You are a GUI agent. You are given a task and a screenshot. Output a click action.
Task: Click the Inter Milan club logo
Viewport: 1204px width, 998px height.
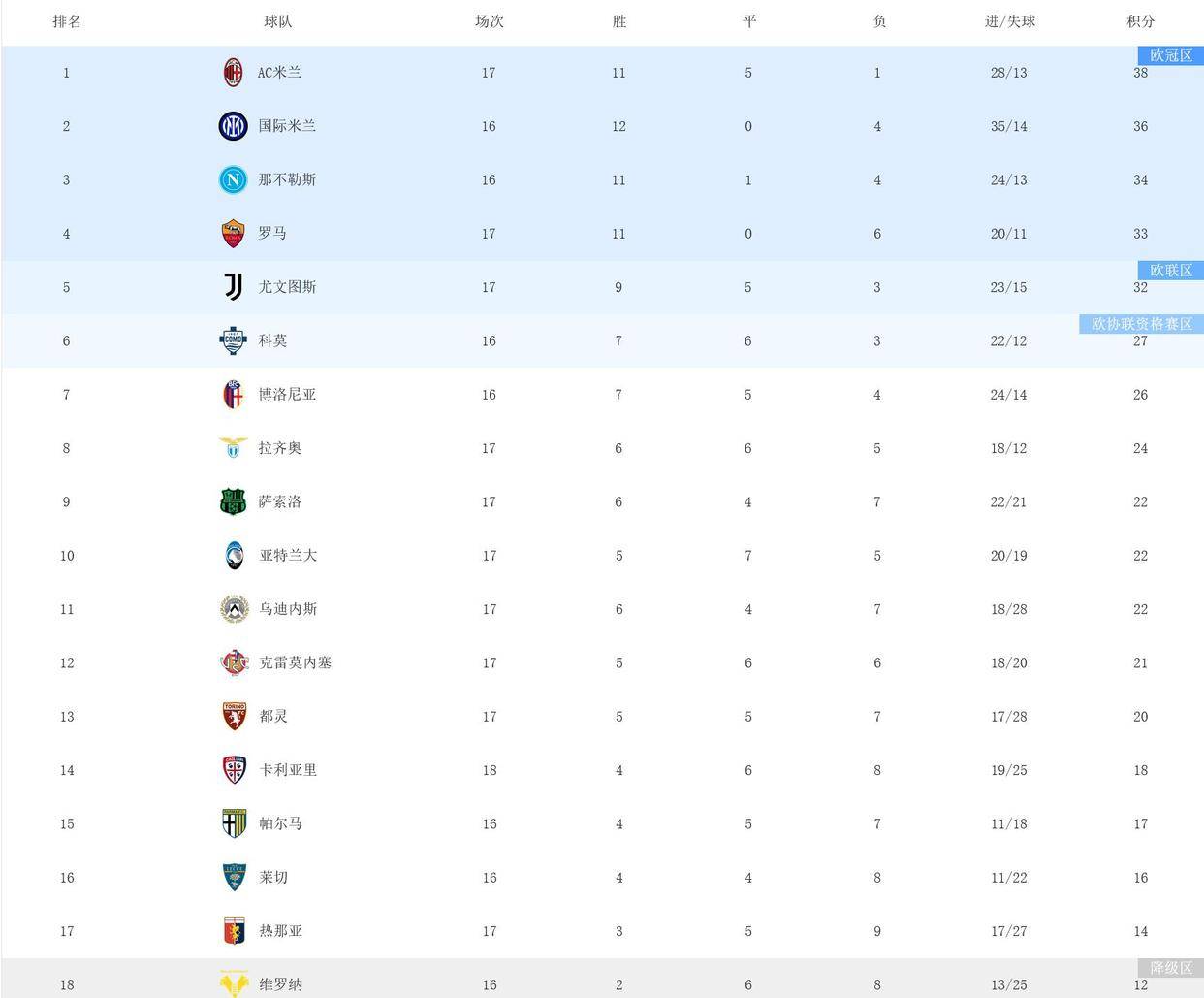233,126
